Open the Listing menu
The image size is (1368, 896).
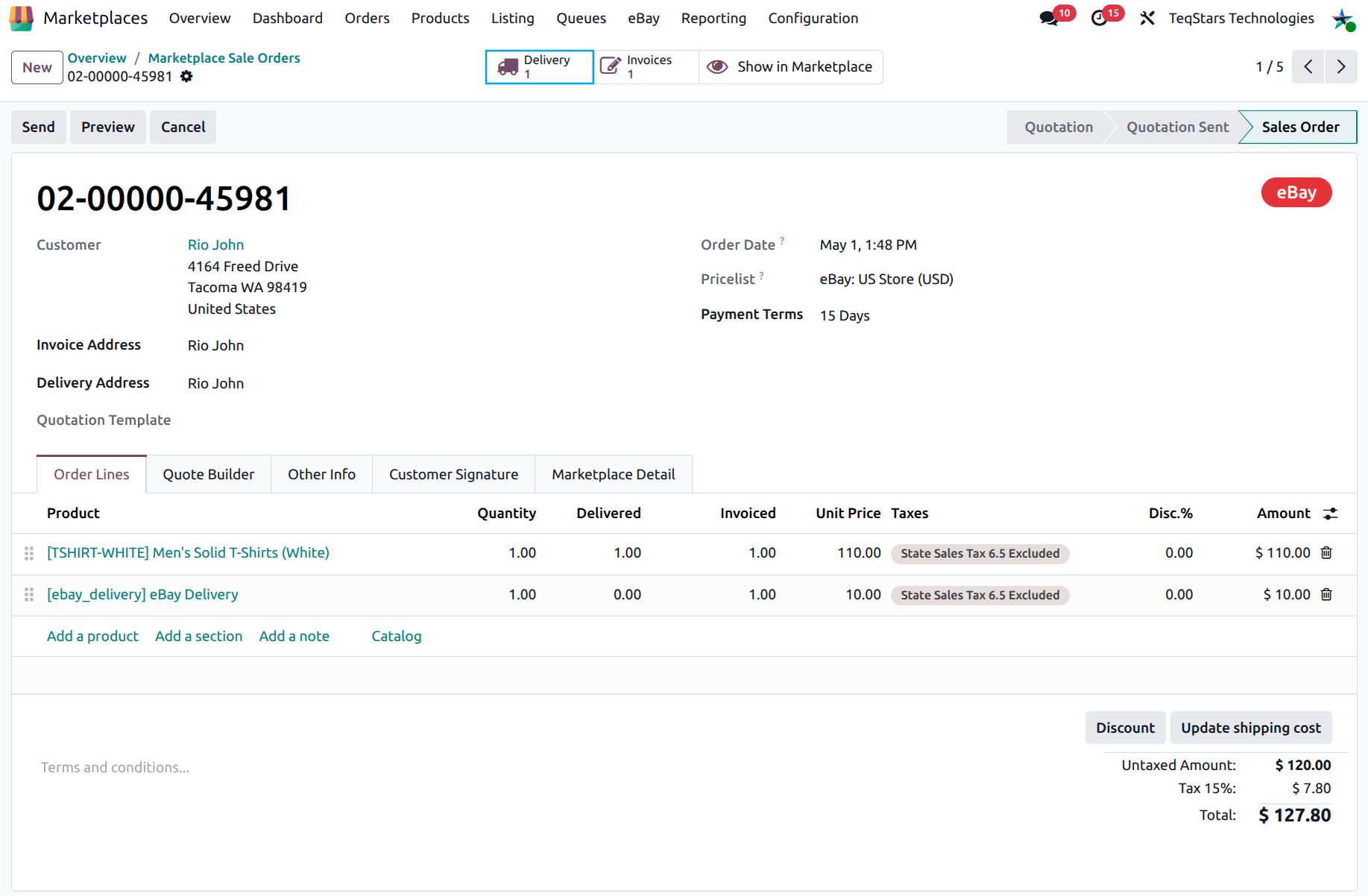pos(512,18)
